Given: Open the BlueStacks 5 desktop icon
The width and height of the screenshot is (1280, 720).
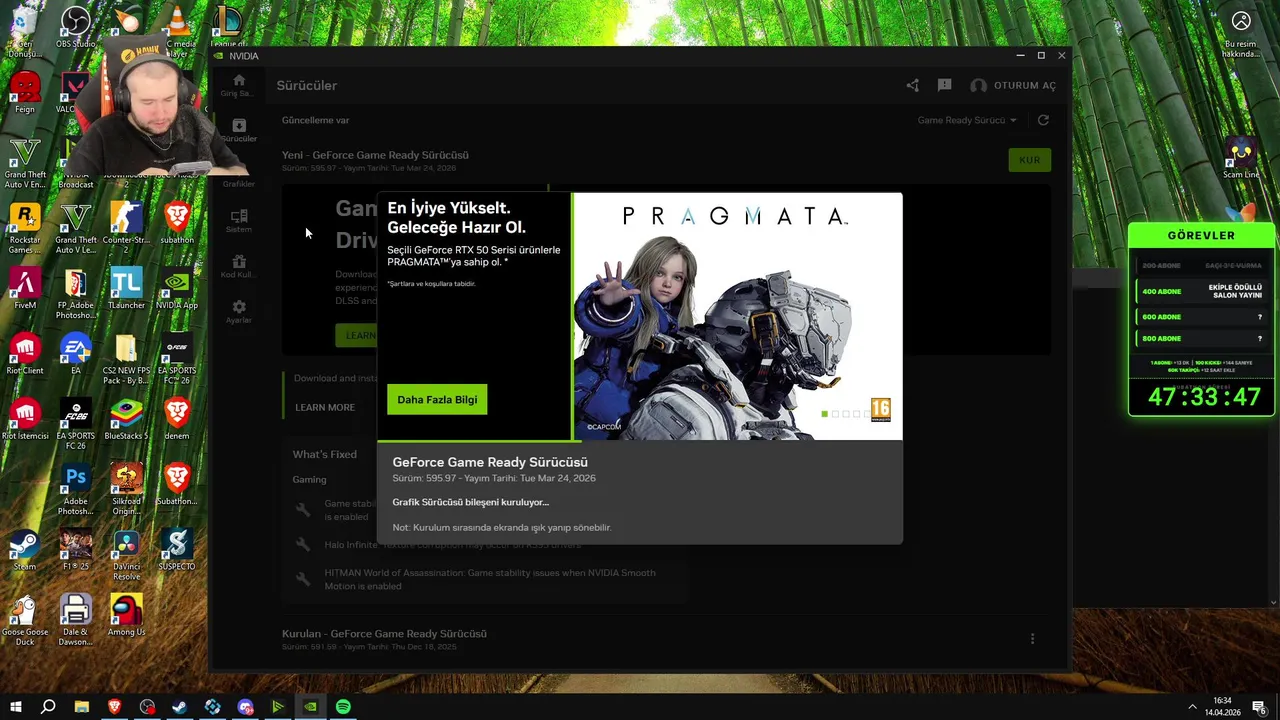Looking at the screenshot, I should [x=126, y=419].
